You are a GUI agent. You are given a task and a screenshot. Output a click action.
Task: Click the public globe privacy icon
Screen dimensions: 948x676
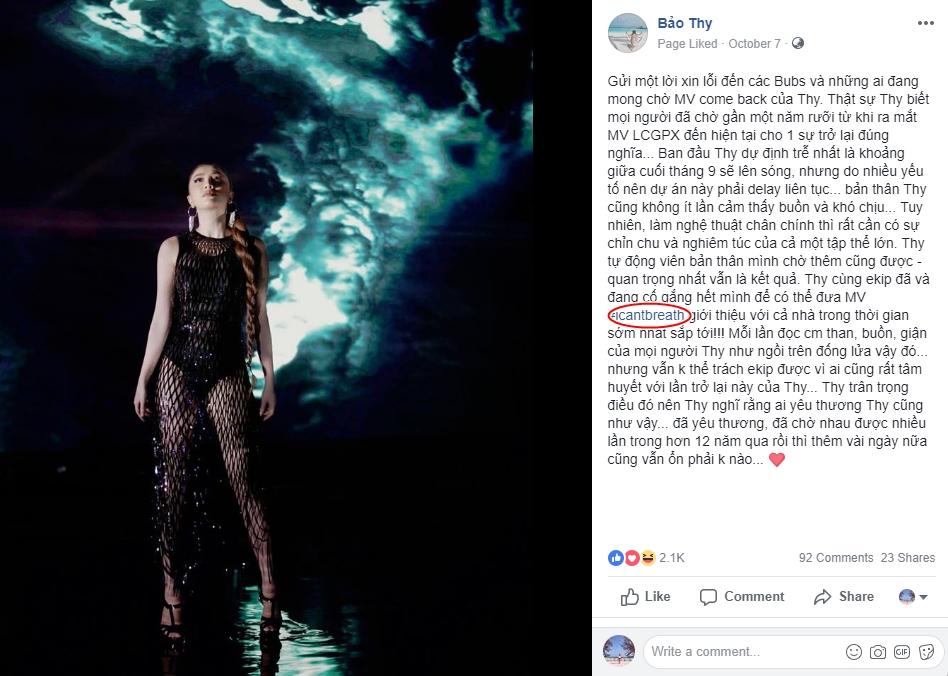[797, 44]
